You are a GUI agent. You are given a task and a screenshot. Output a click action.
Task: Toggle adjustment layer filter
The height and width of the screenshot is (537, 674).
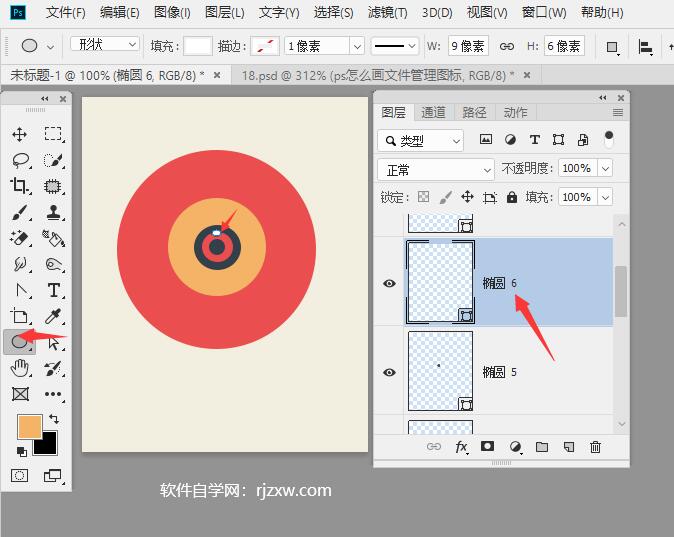pos(510,139)
